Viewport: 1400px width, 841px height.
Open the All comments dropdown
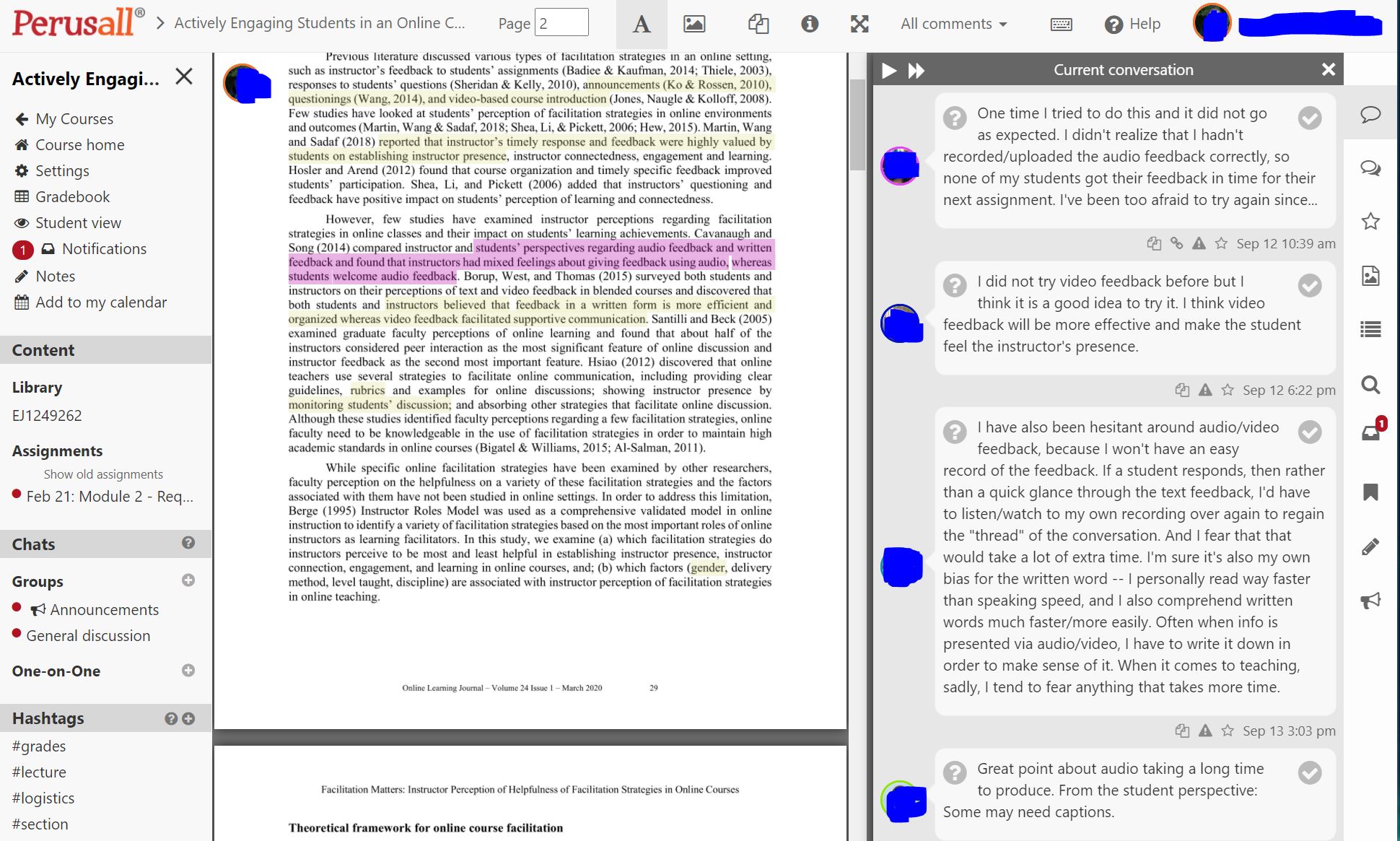pyautogui.click(x=953, y=23)
